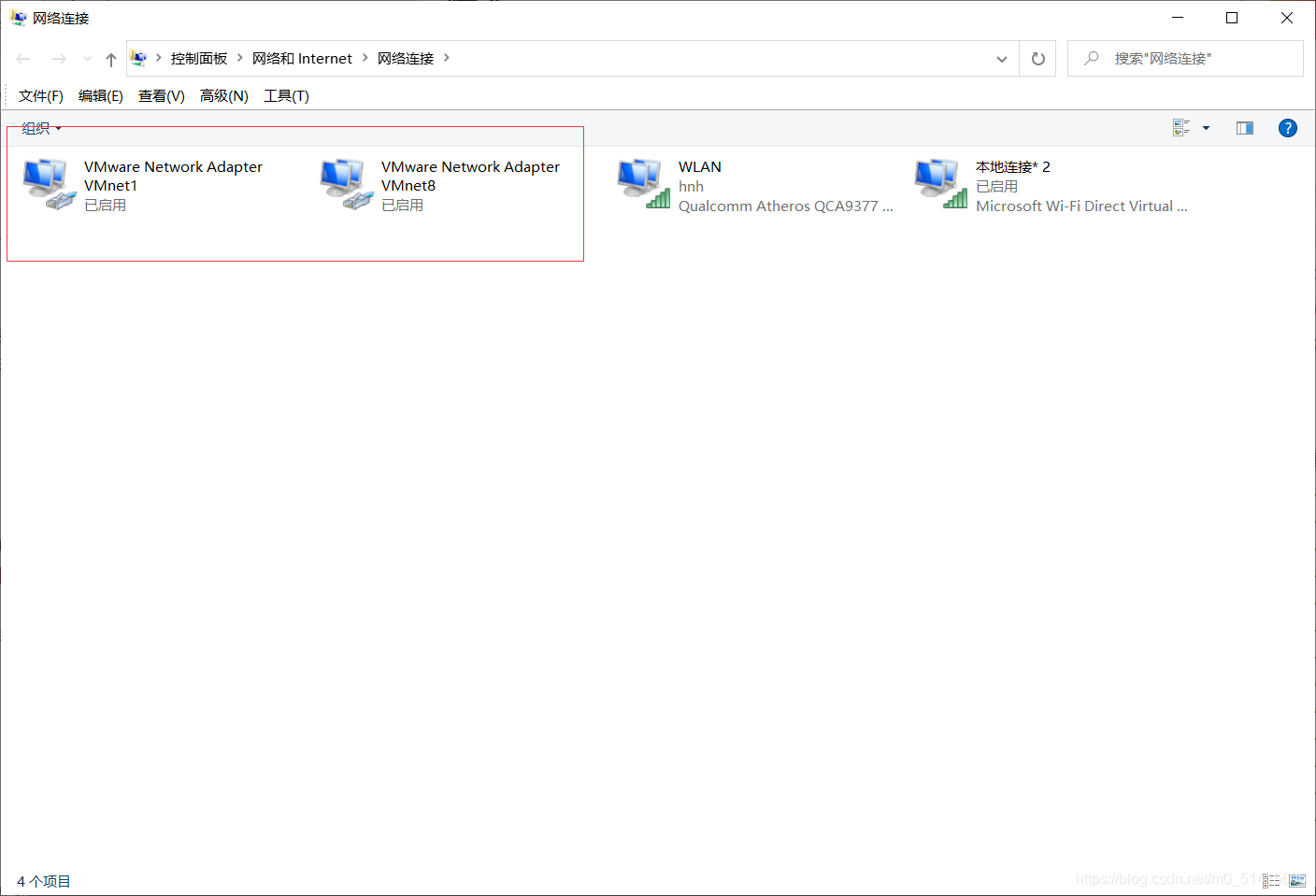Open the 查看(V) menu
This screenshot has height=896, width=1316.
coord(162,96)
